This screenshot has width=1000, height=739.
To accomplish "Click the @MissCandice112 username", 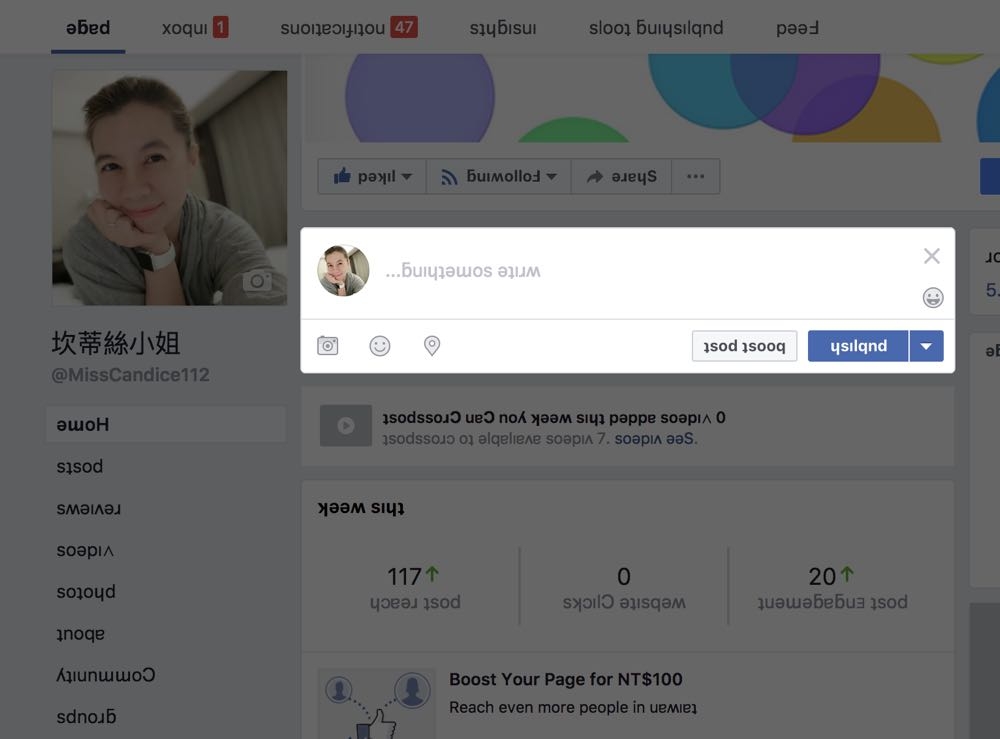I will tap(130, 375).
